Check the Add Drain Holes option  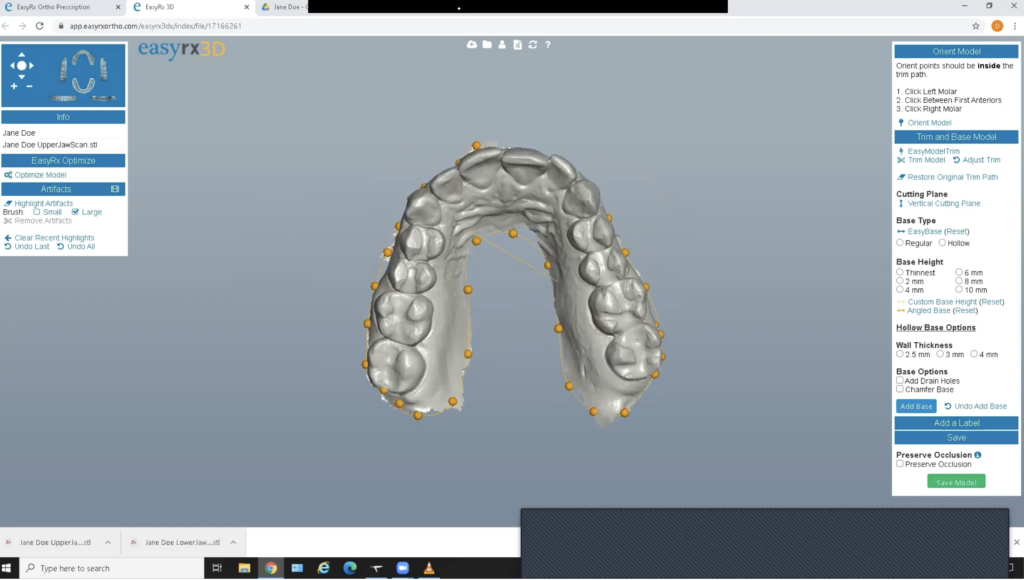tap(900, 381)
